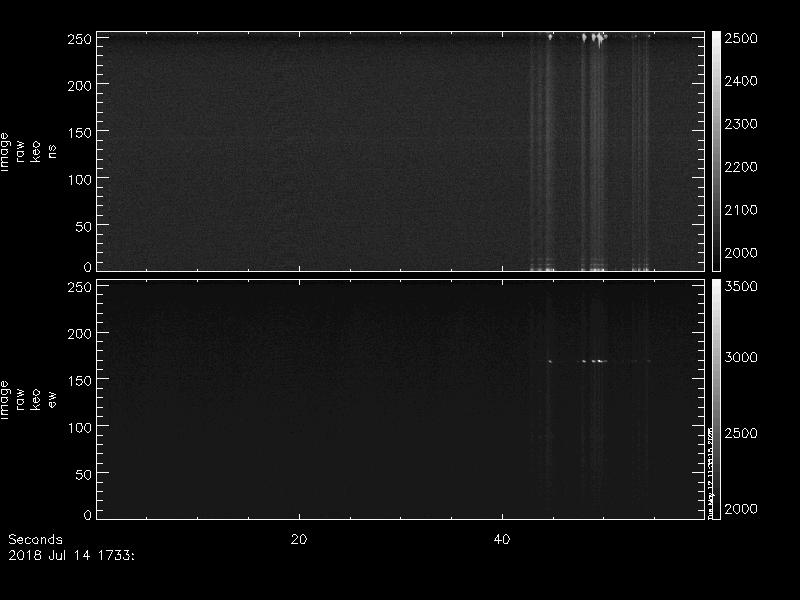The height and width of the screenshot is (600, 800).
Task: Click the ew keogram grayscale colorbar
Action: (716, 399)
